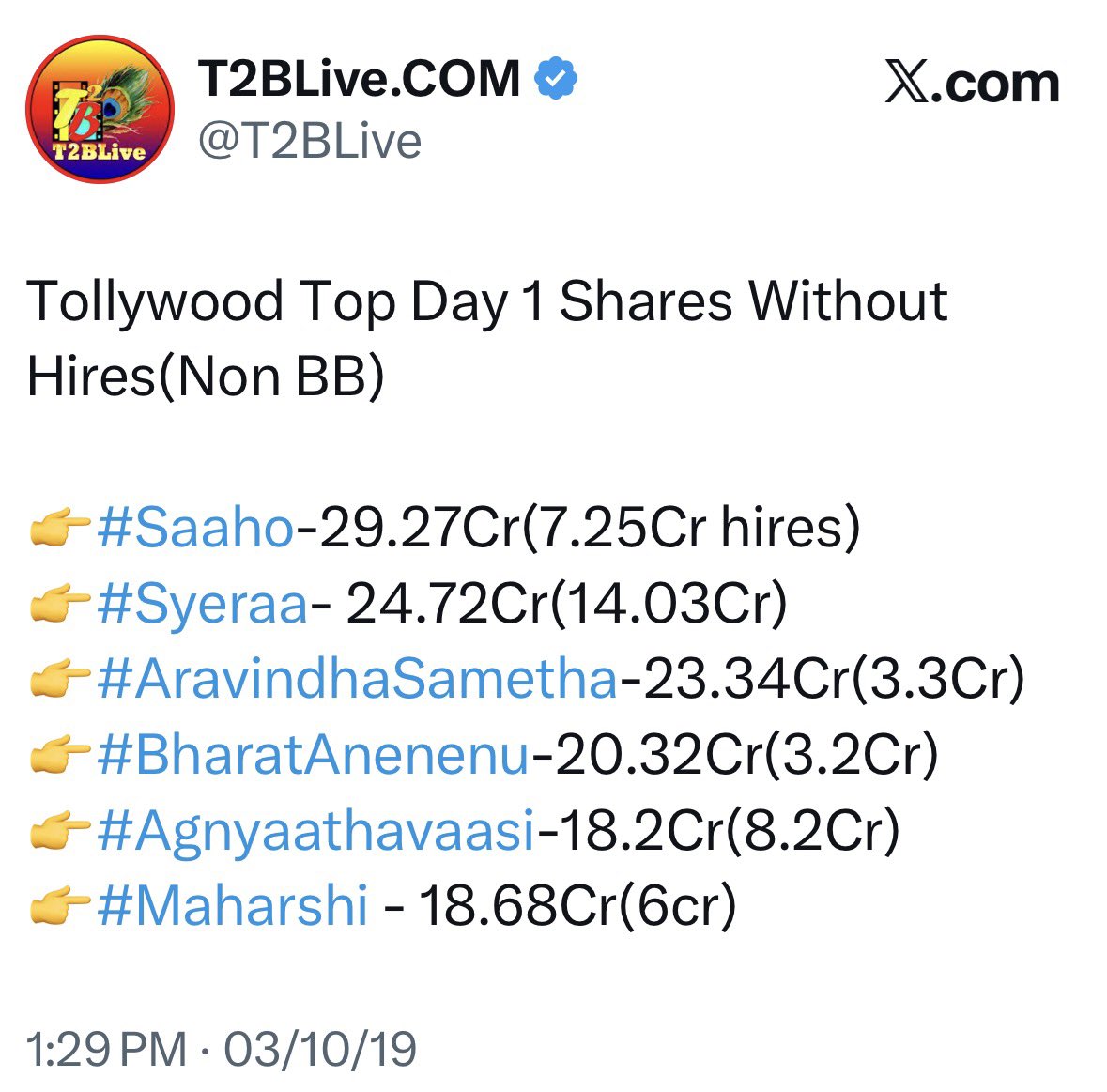Image resolution: width=1107 pixels, height=1092 pixels.
Task: Open the #Syeraa hashtag
Action: (x=202, y=604)
